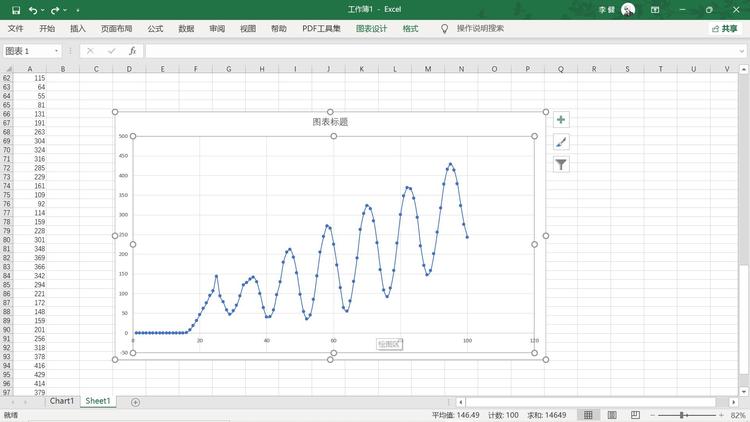
Task: Click the 操作说明搜索 search box
Action: [x=480, y=29]
